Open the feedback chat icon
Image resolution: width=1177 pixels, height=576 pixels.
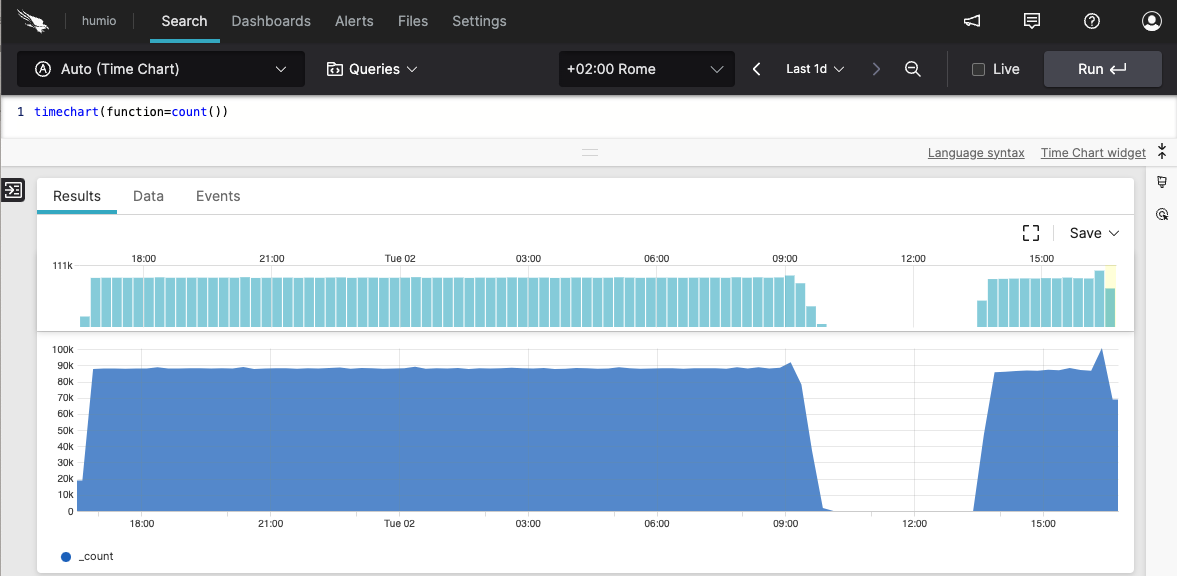1031,21
